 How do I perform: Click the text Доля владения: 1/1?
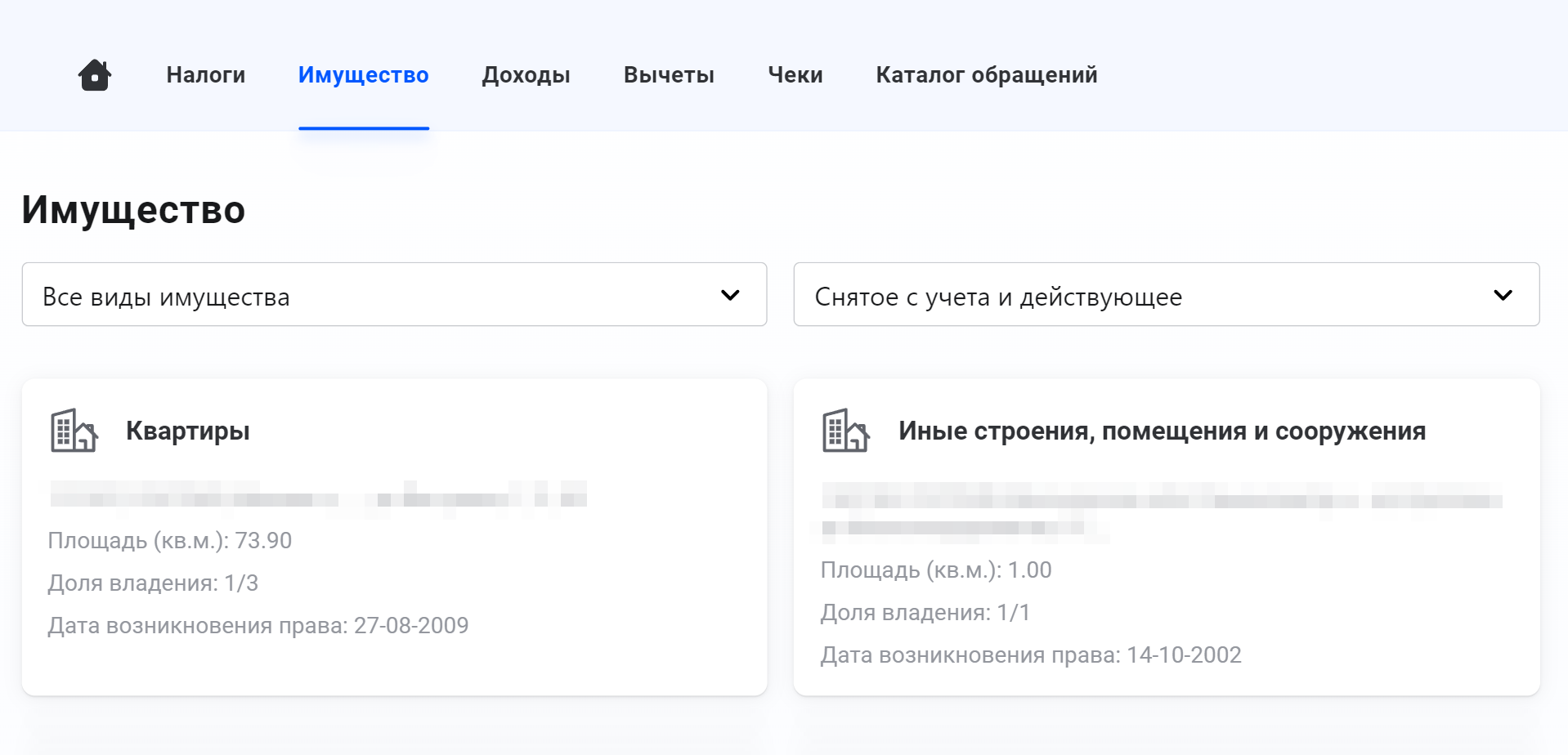[925, 612]
